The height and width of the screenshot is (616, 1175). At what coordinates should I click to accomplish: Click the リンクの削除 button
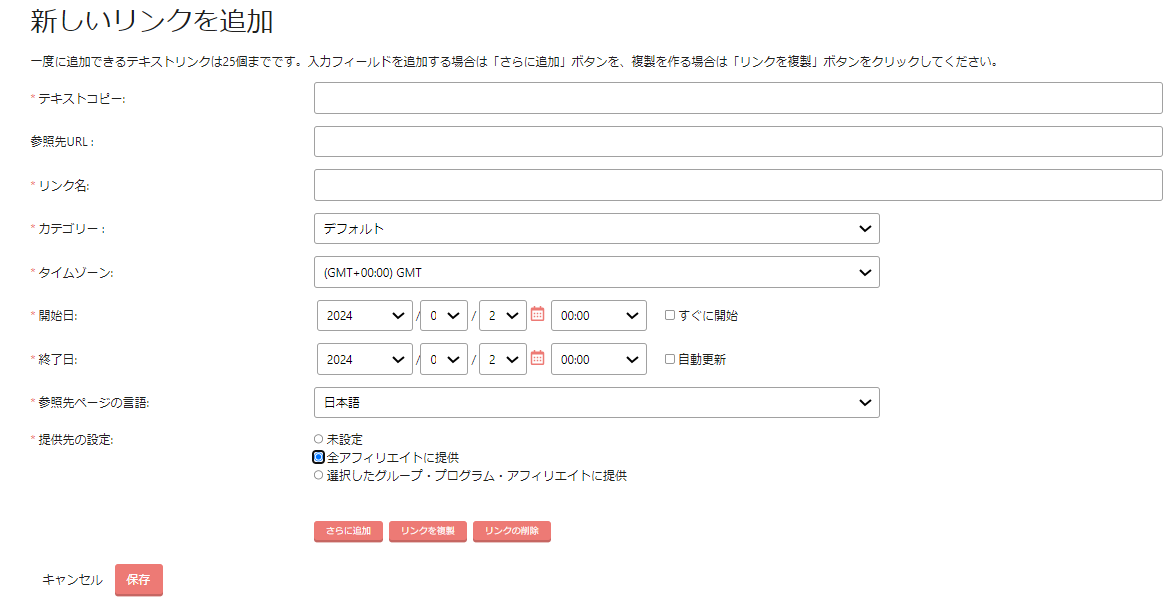click(512, 531)
